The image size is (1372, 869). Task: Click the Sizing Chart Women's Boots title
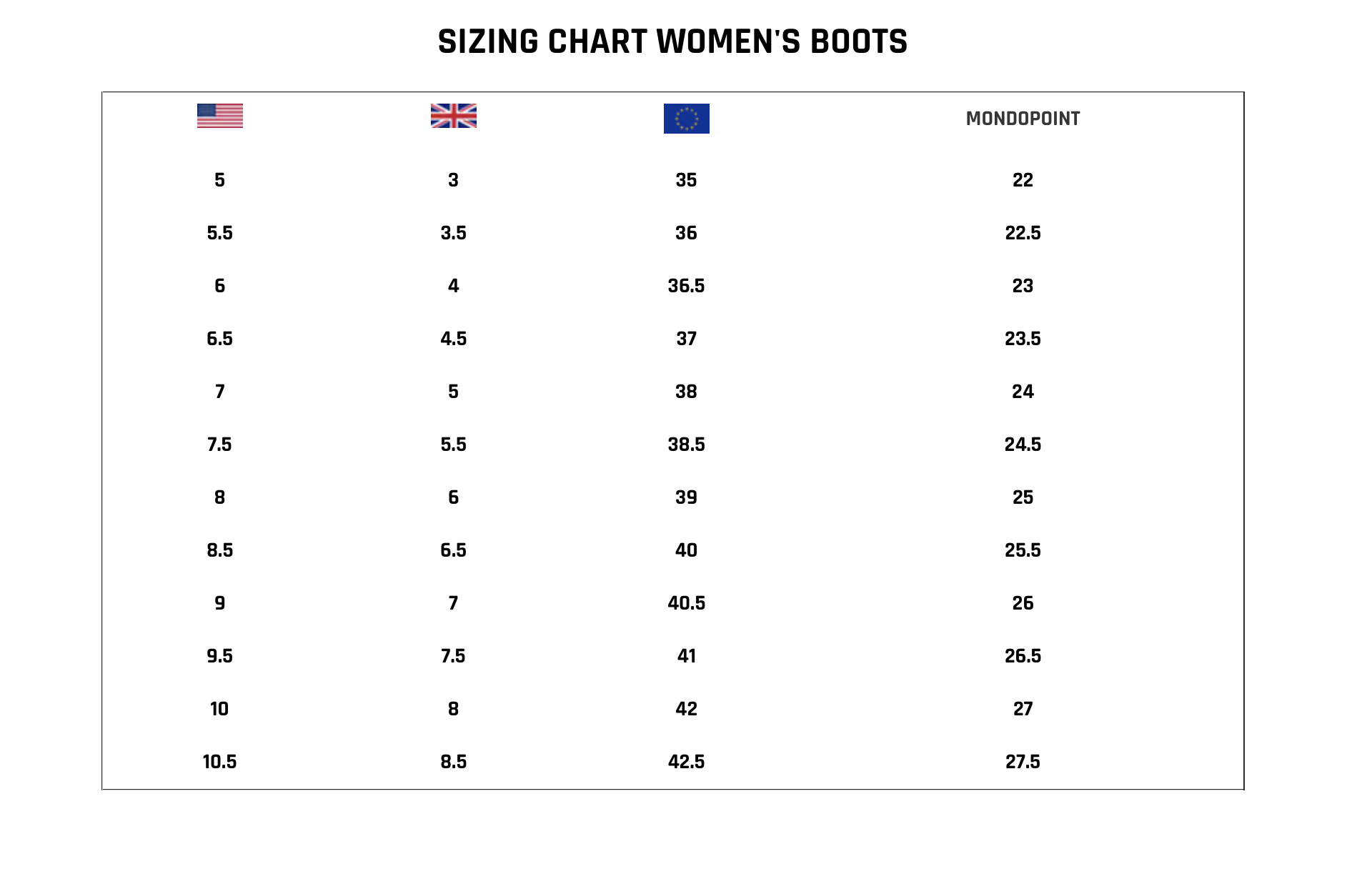click(672, 41)
